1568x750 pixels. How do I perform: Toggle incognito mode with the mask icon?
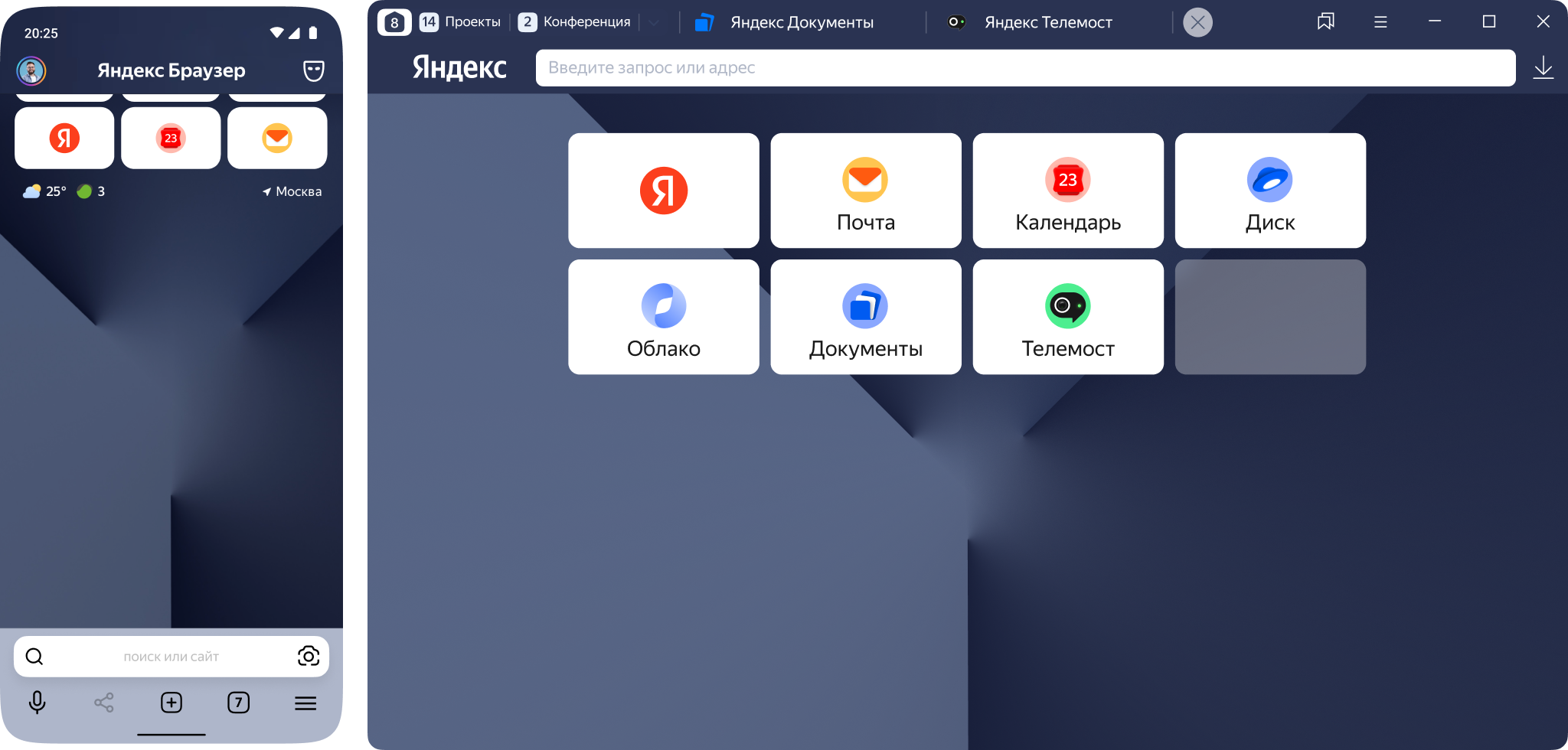pos(315,70)
